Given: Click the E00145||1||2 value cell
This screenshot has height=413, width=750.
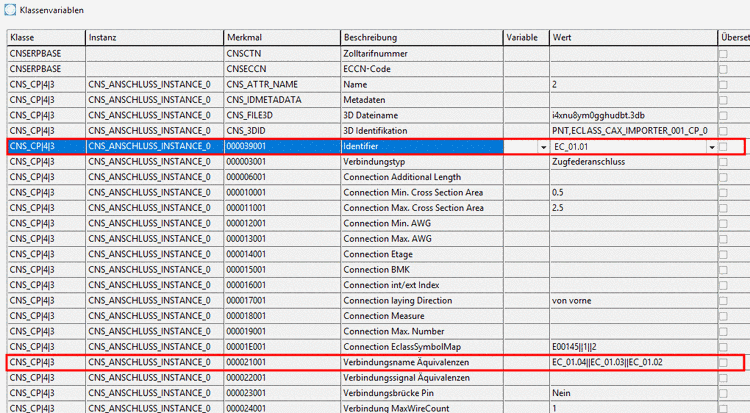Looking at the screenshot, I should (633, 346).
